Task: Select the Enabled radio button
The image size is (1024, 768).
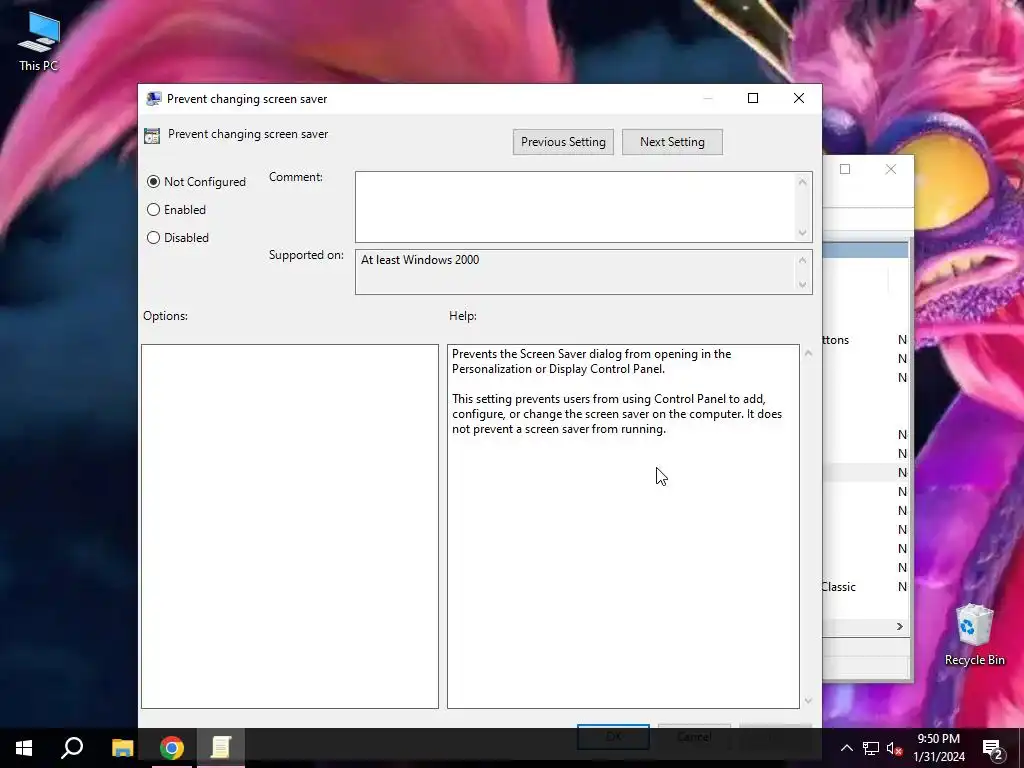Action: [176, 210]
